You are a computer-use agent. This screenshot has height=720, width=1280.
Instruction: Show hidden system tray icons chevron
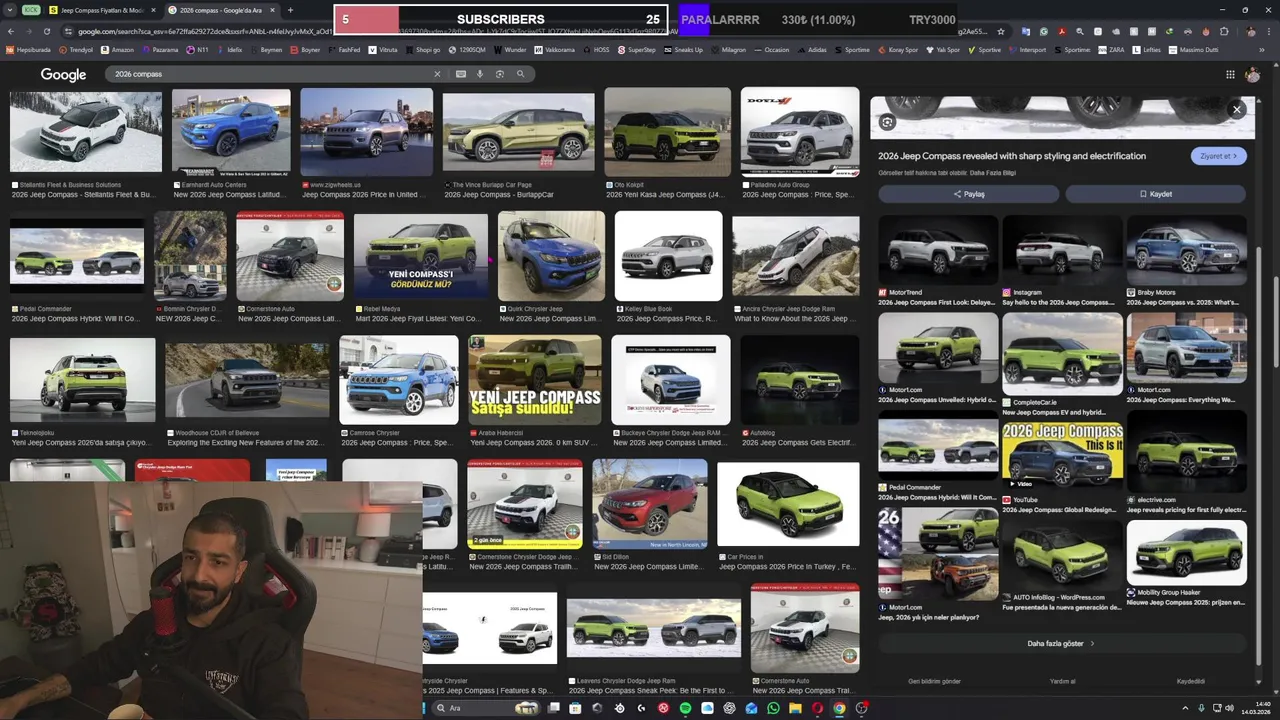(x=1185, y=708)
